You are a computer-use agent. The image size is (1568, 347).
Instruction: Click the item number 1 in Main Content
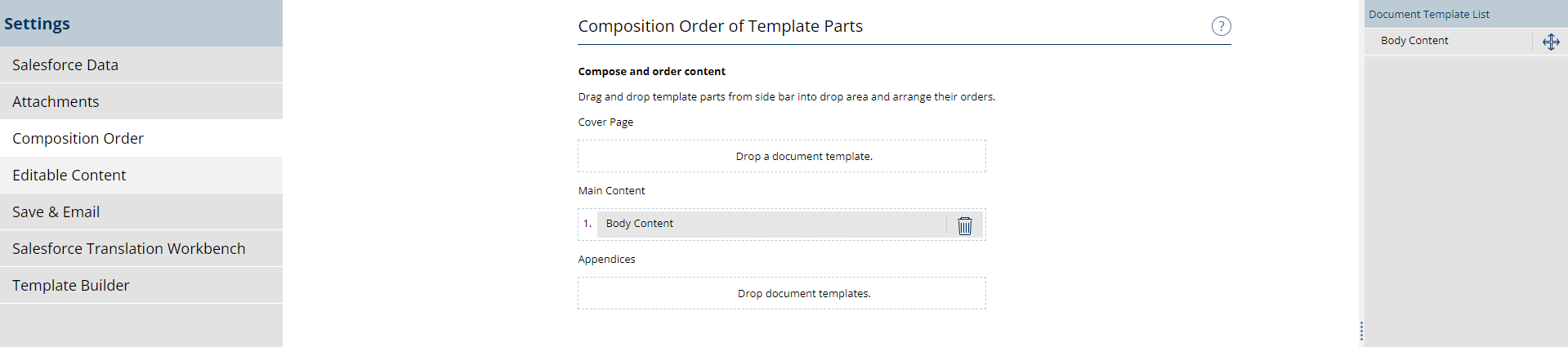[x=587, y=224]
